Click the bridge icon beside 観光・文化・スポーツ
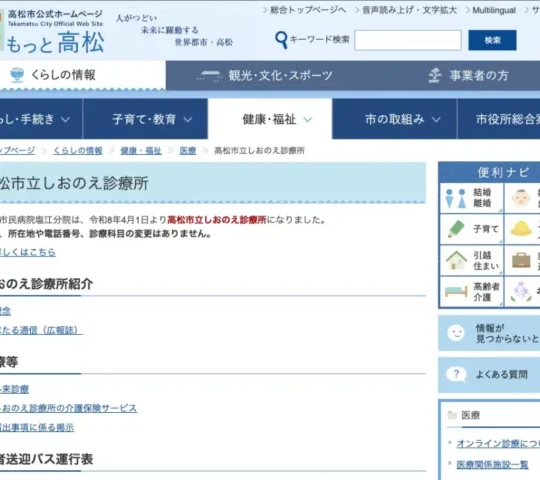 pyautogui.click(x=210, y=76)
